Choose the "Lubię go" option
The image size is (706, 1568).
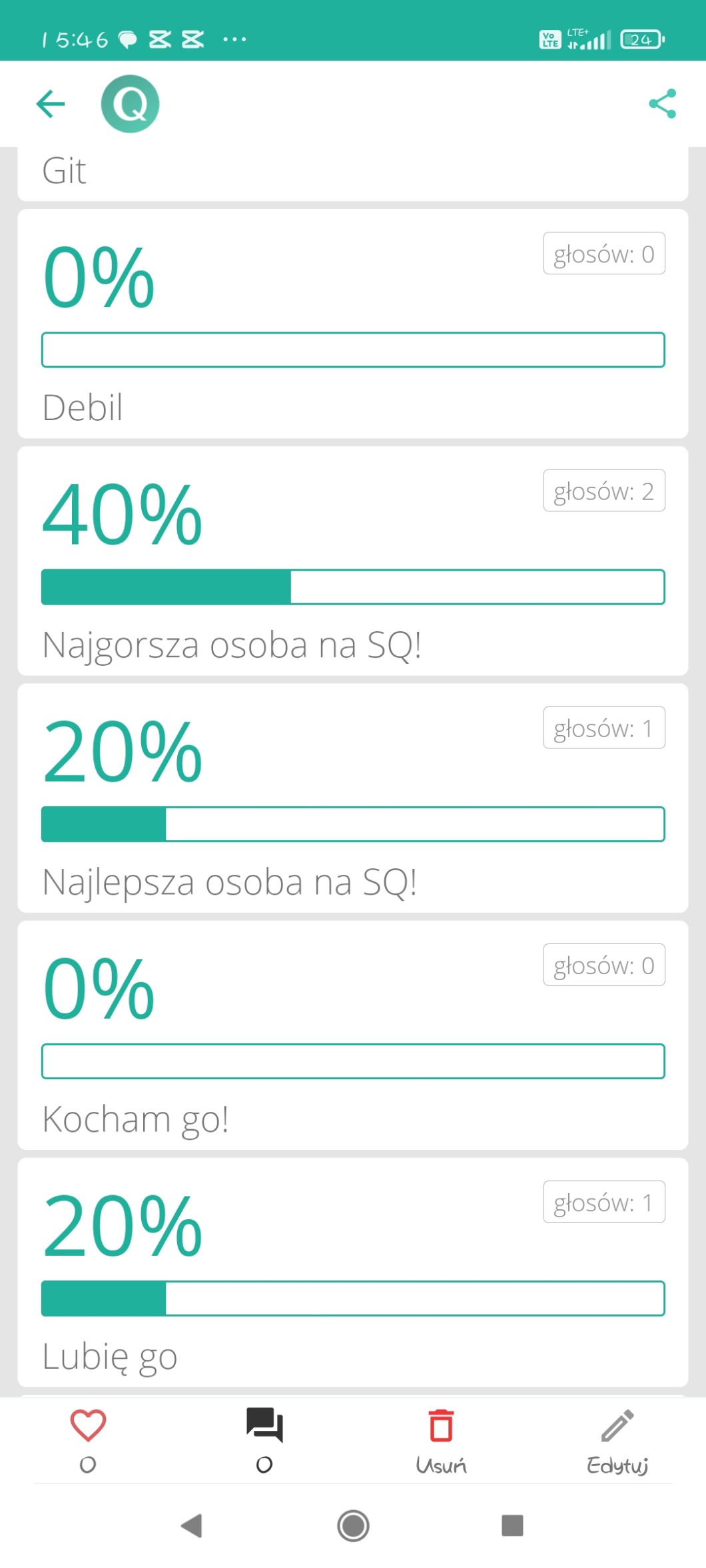coord(110,1356)
